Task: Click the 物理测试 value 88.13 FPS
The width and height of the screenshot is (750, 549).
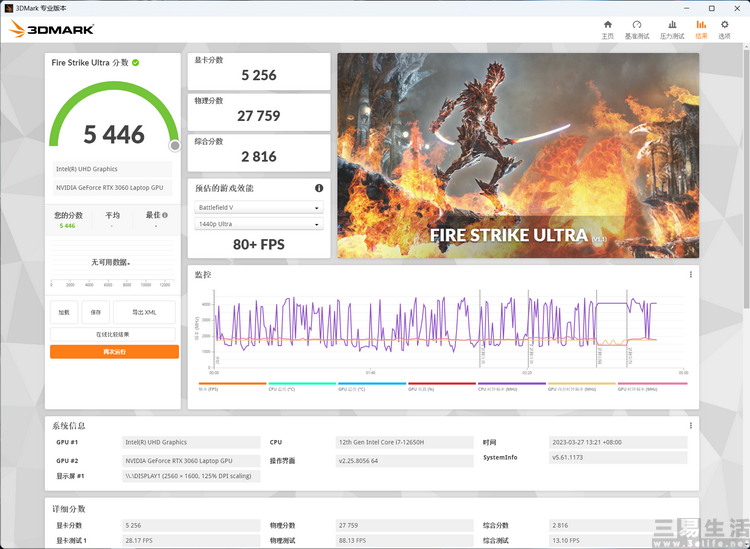Action: [405, 540]
